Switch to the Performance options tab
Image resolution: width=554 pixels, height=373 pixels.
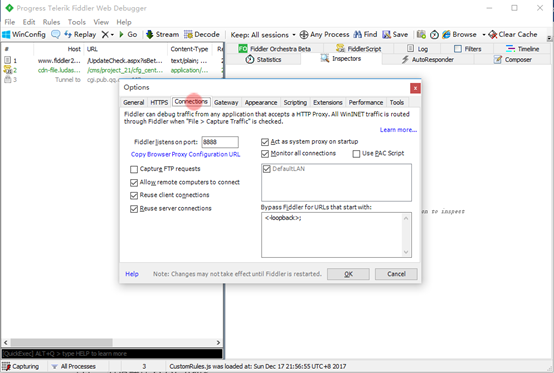coord(366,102)
